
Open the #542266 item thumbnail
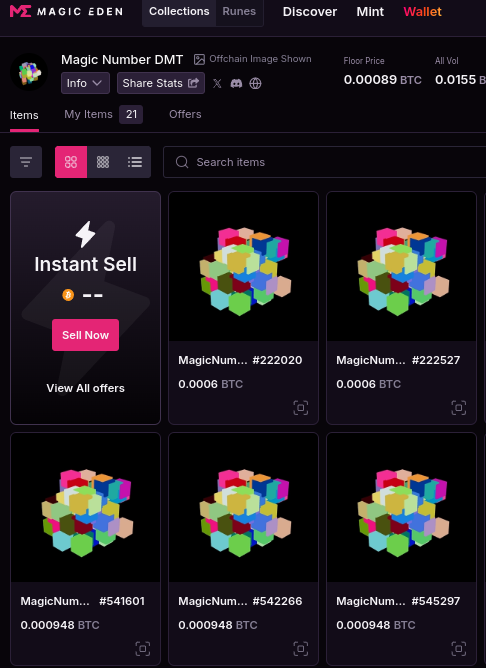click(243, 508)
